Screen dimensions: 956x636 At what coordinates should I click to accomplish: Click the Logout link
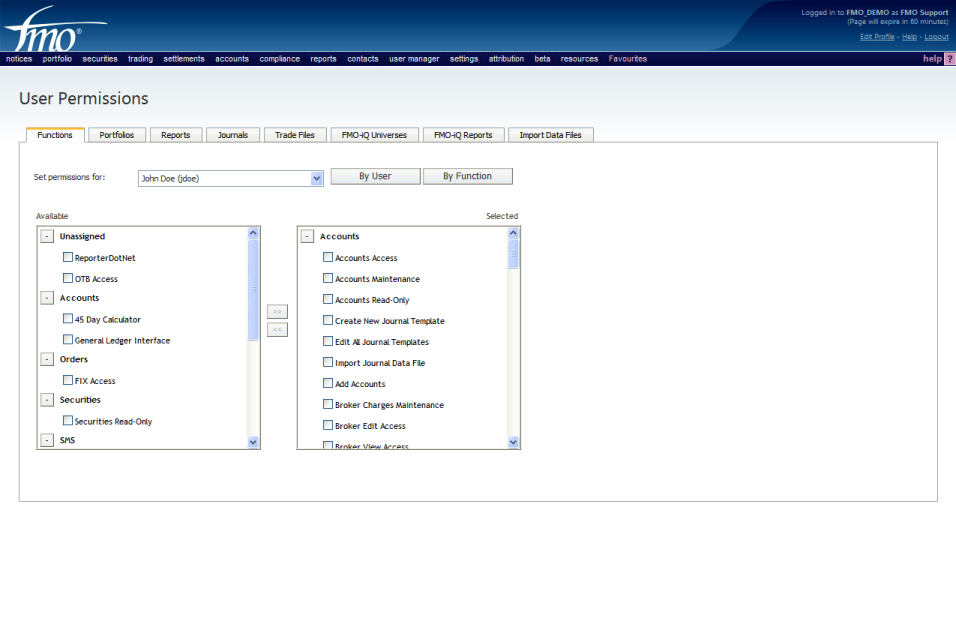pyautogui.click(x=936, y=37)
